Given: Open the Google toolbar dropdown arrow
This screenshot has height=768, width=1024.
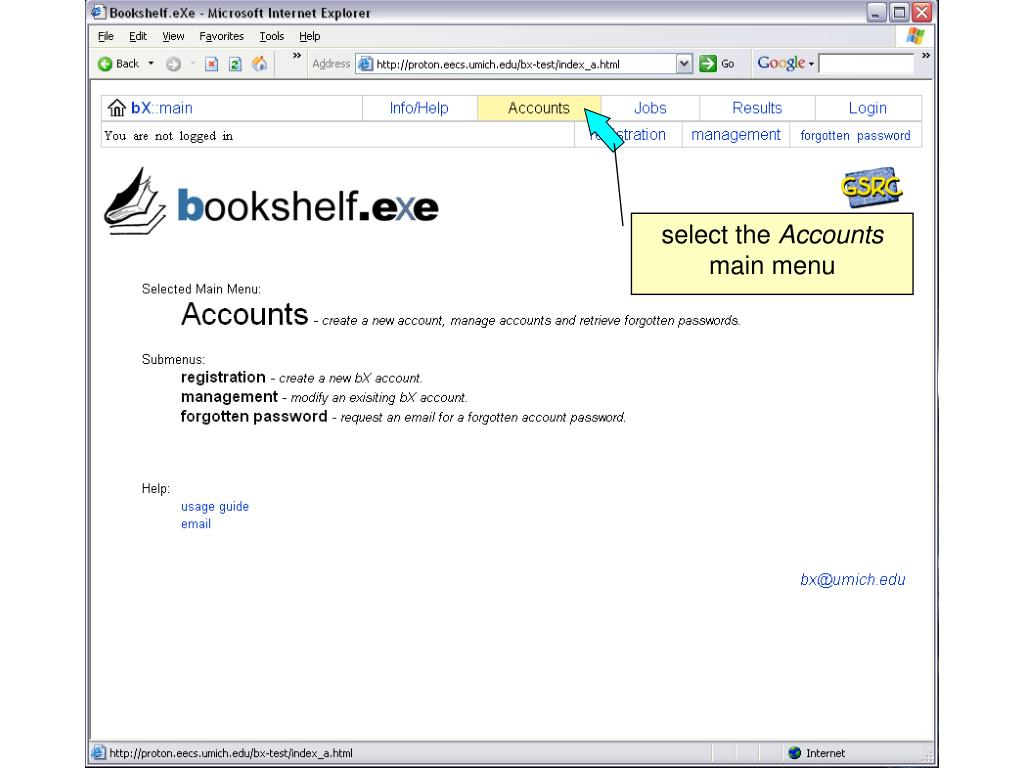Looking at the screenshot, I should (x=811, y=64).
